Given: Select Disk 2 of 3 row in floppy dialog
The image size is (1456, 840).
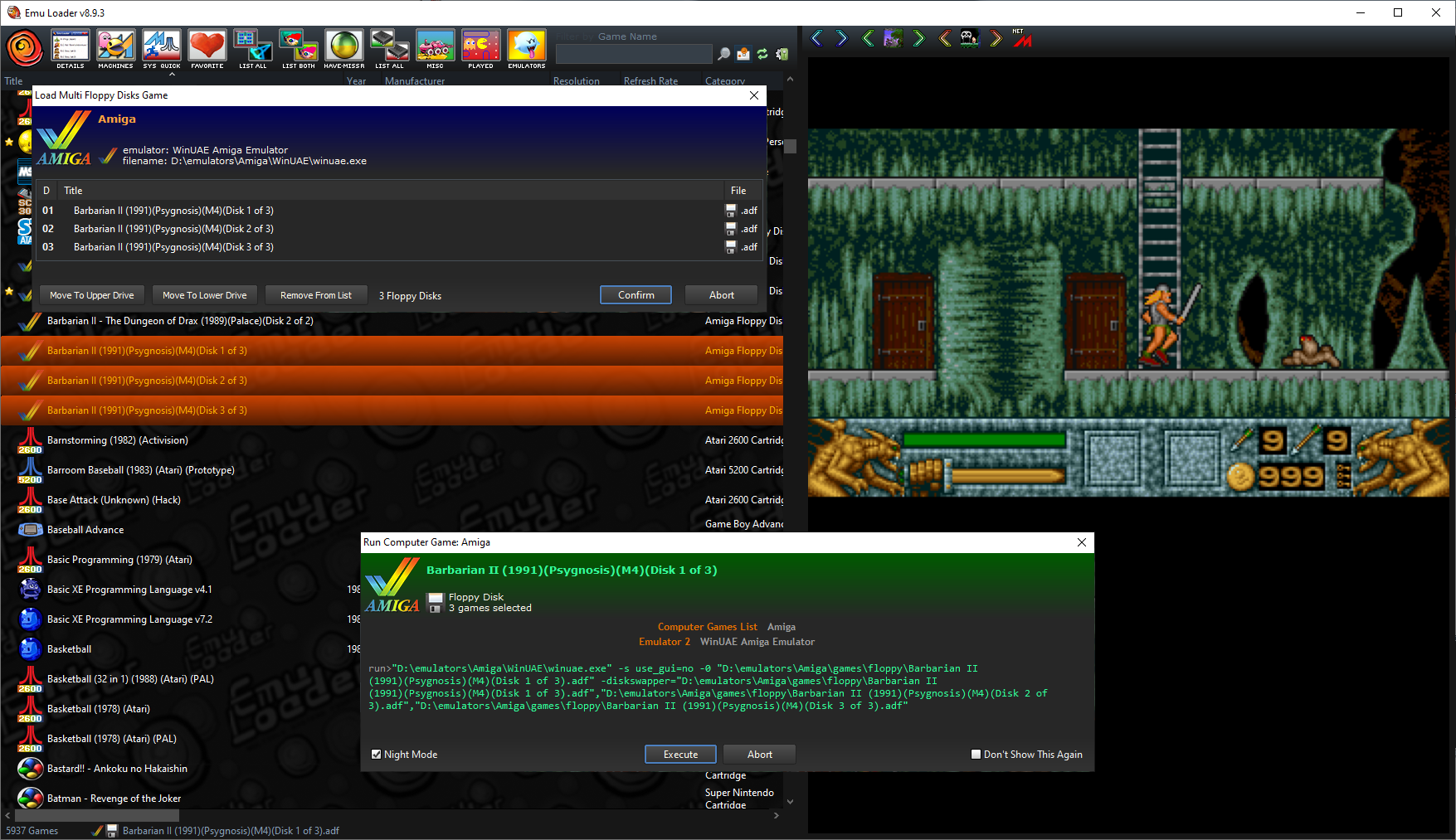Looking at the screenshot, I should 173,229.
